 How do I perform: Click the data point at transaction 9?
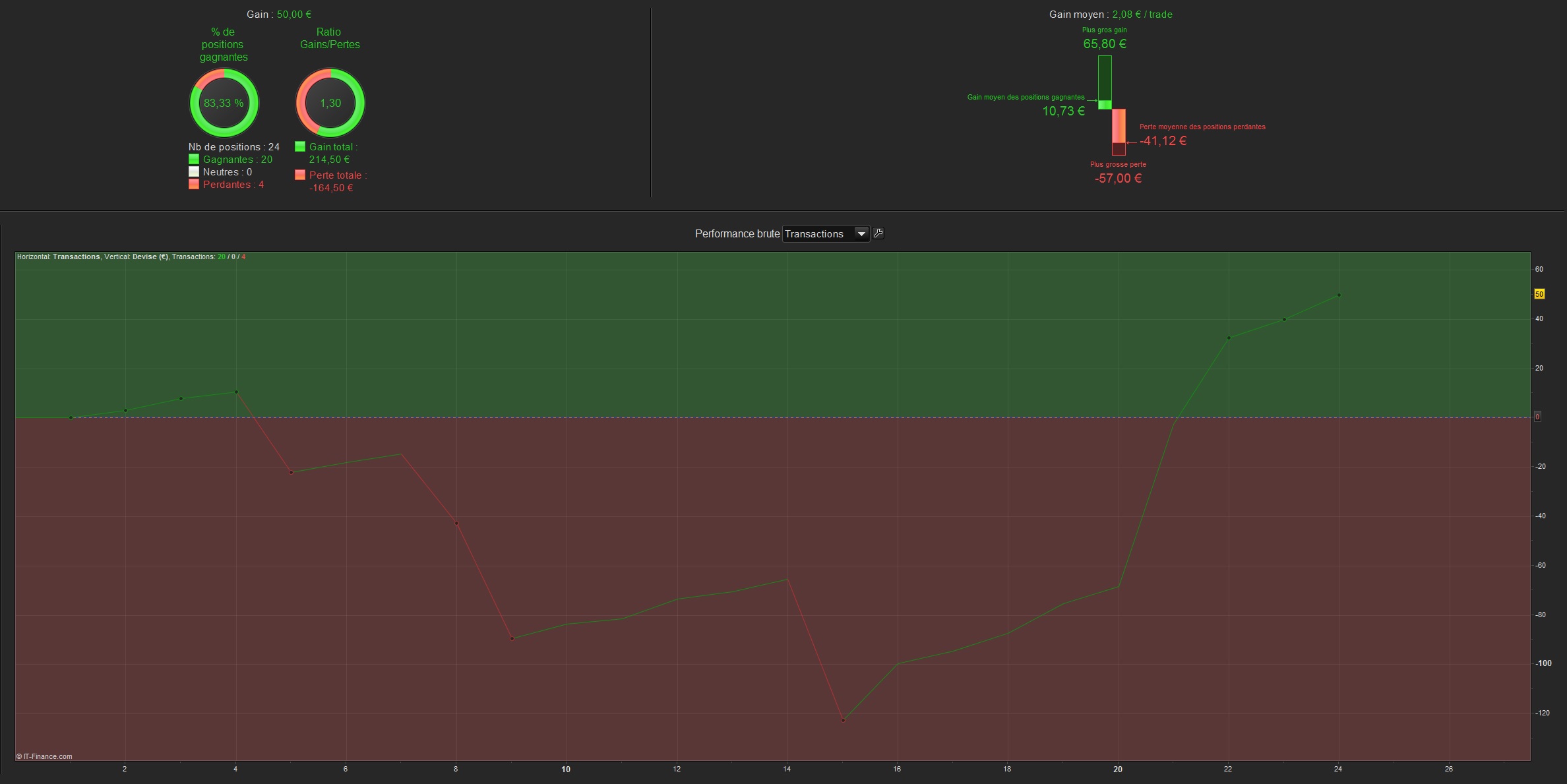click(512, 638)
